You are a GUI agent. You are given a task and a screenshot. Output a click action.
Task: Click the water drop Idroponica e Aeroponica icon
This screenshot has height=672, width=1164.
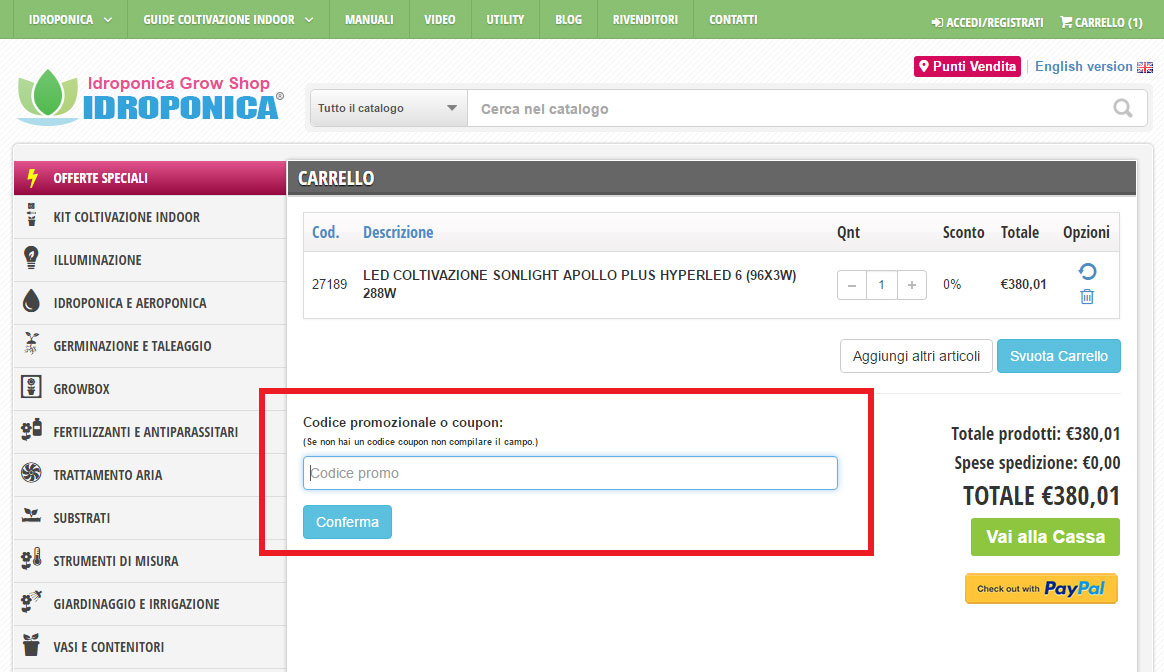pos(31,301)
